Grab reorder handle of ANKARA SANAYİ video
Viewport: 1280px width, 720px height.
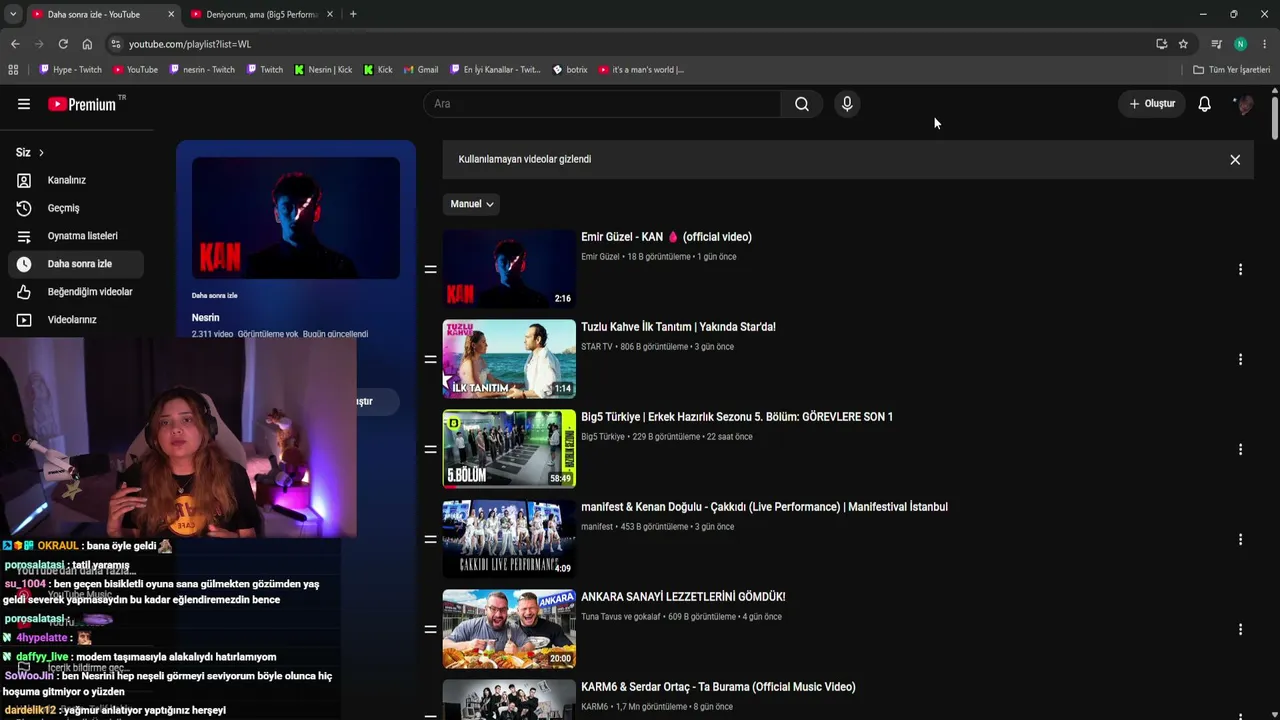tap(430, 629)
